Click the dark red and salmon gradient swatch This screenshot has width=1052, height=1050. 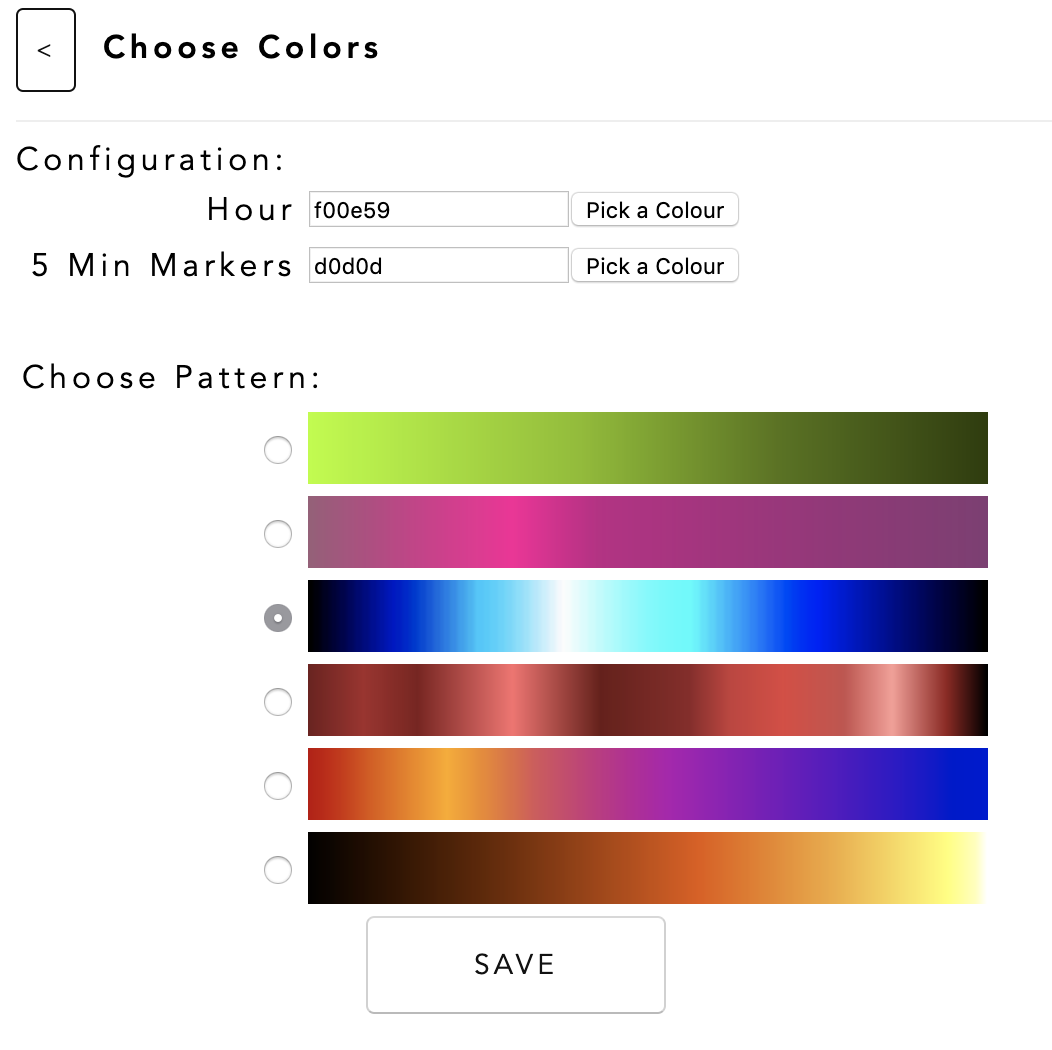coord(647,700)
